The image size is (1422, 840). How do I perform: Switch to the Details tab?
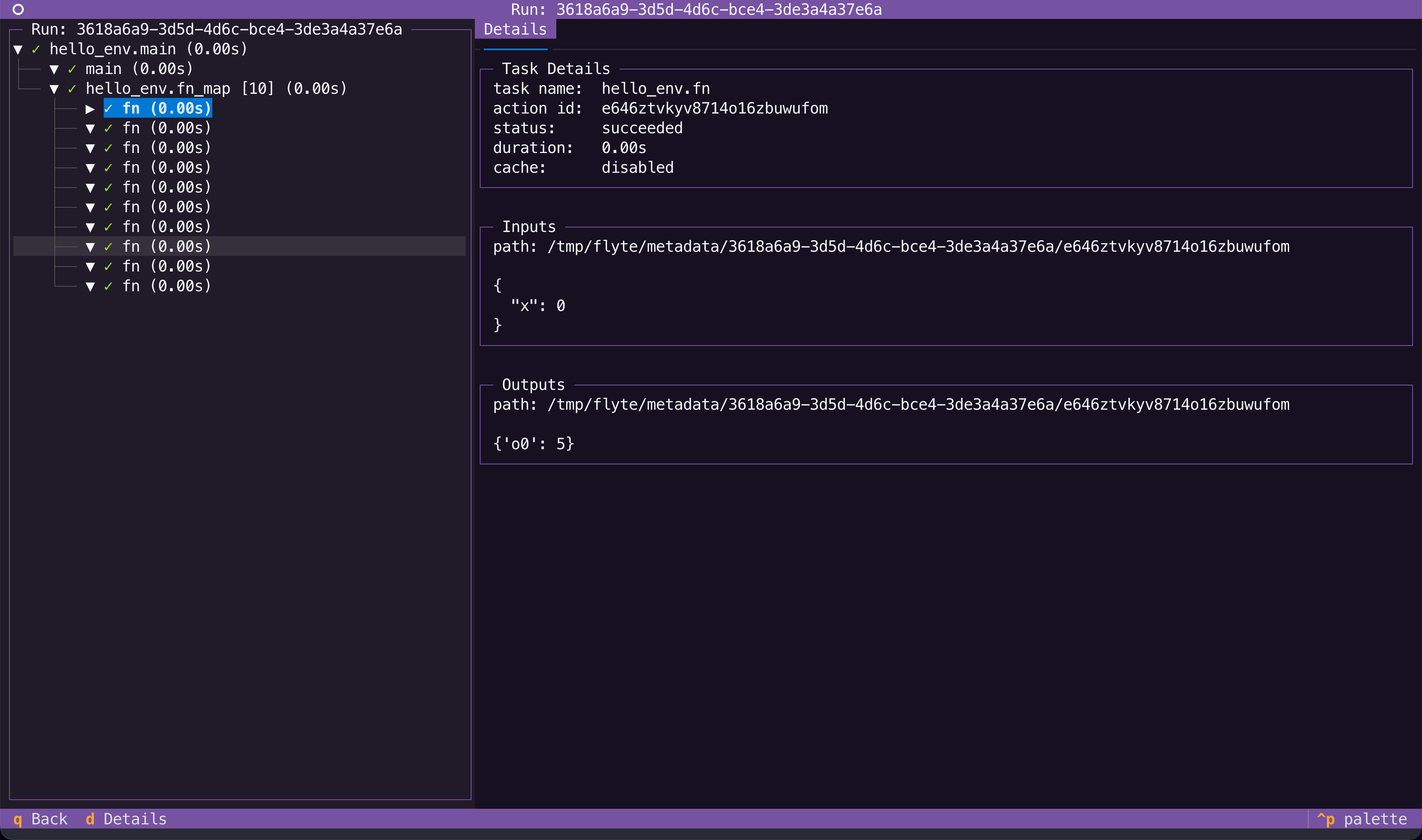point(515,30)
